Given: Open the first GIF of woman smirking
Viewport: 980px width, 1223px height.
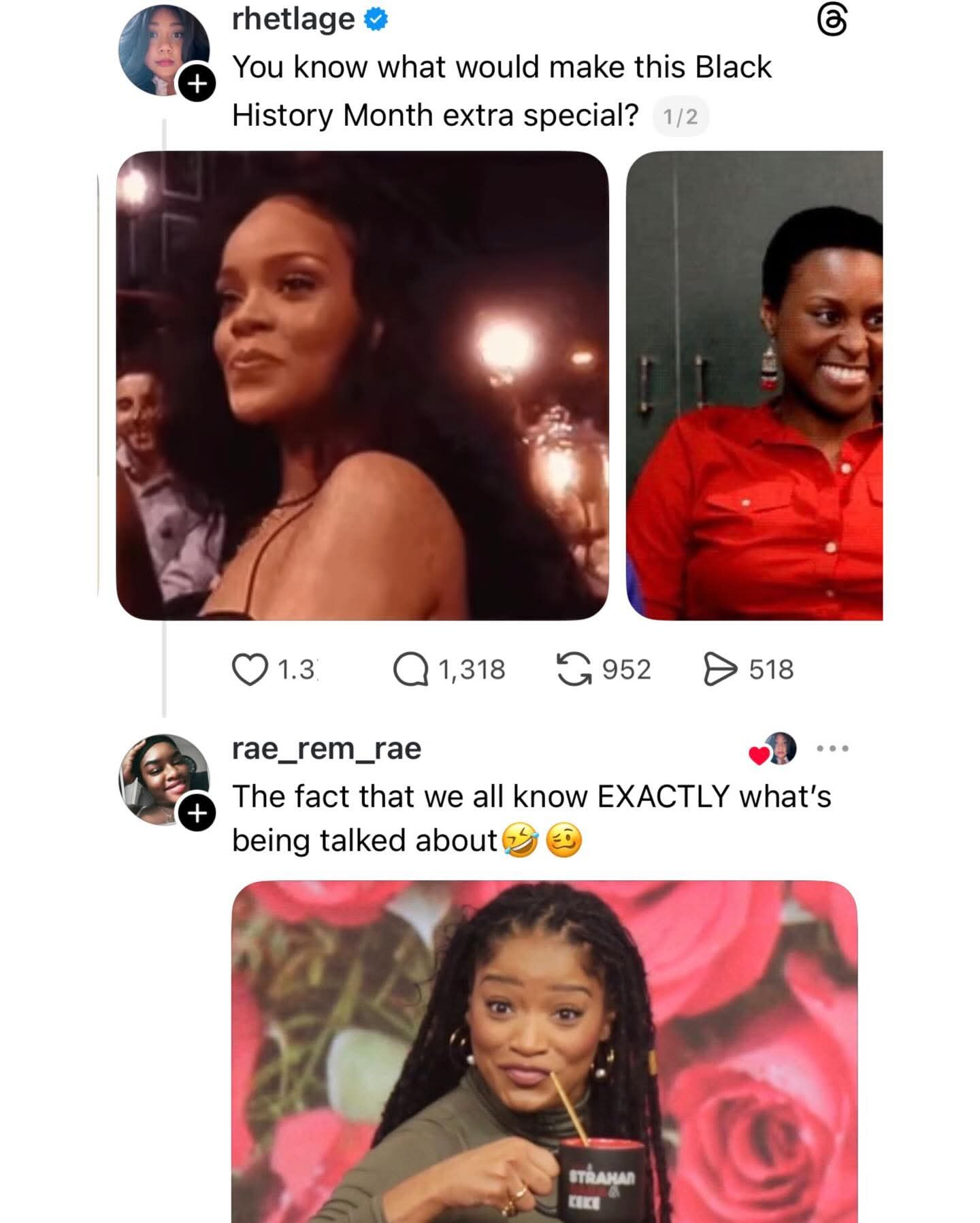Looking at the screenshot, I should pos(362,385).
